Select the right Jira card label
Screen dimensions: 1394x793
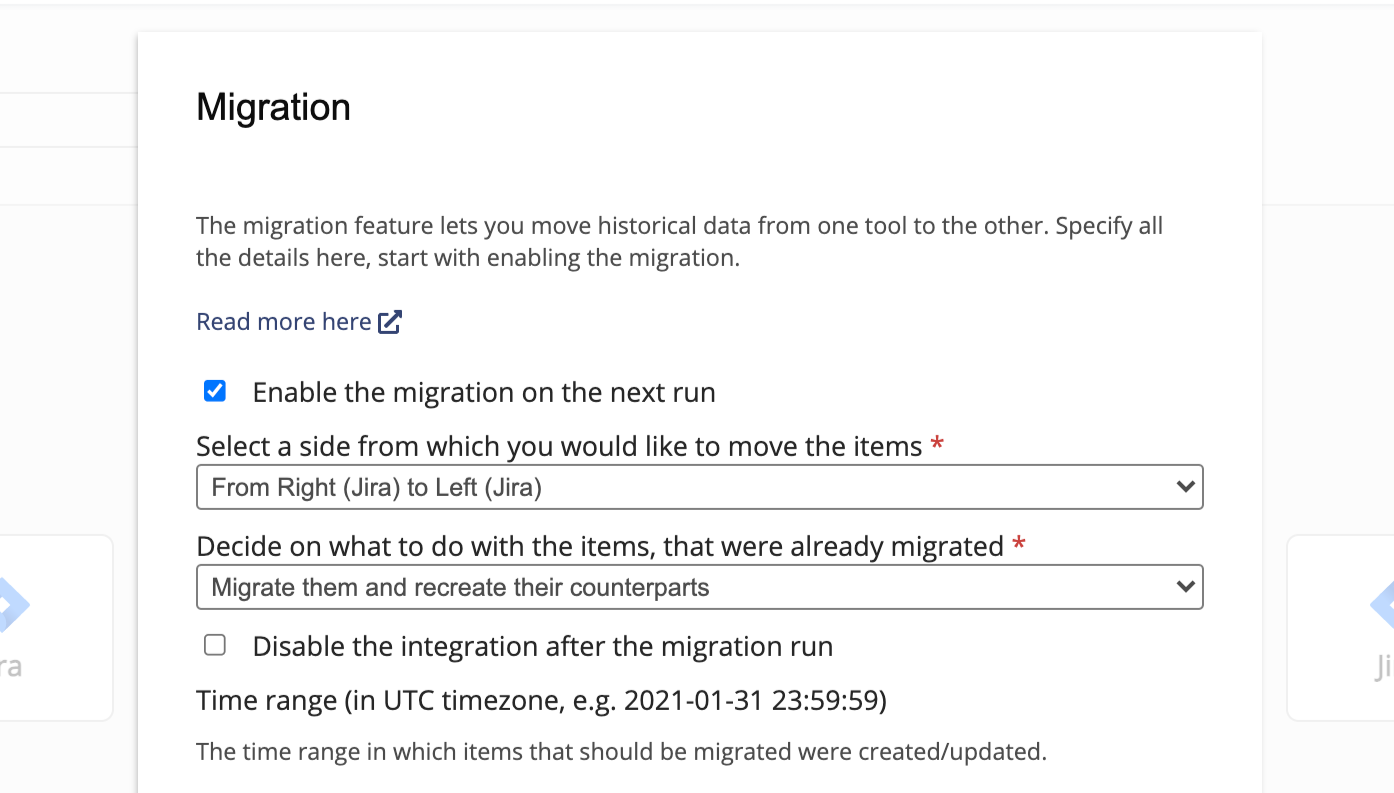pos(1383,667)
